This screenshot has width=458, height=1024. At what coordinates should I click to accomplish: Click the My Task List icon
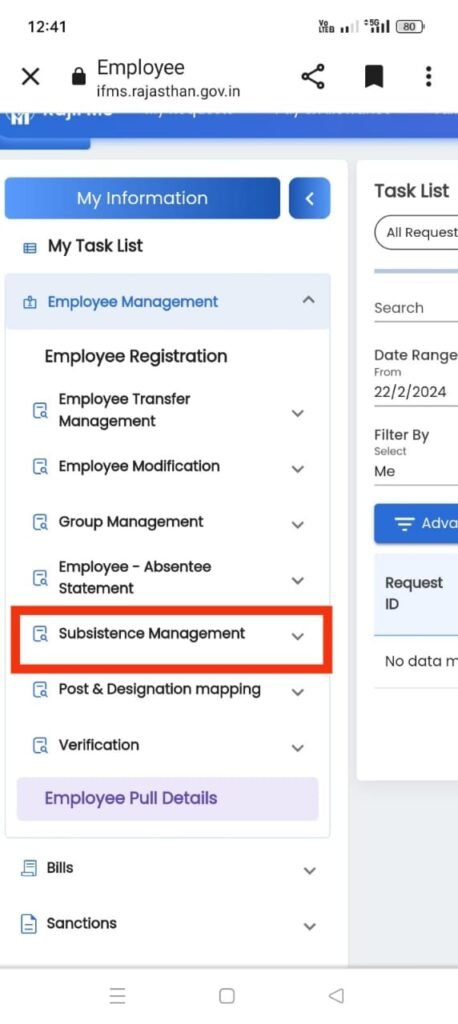(x=30, y=248)
